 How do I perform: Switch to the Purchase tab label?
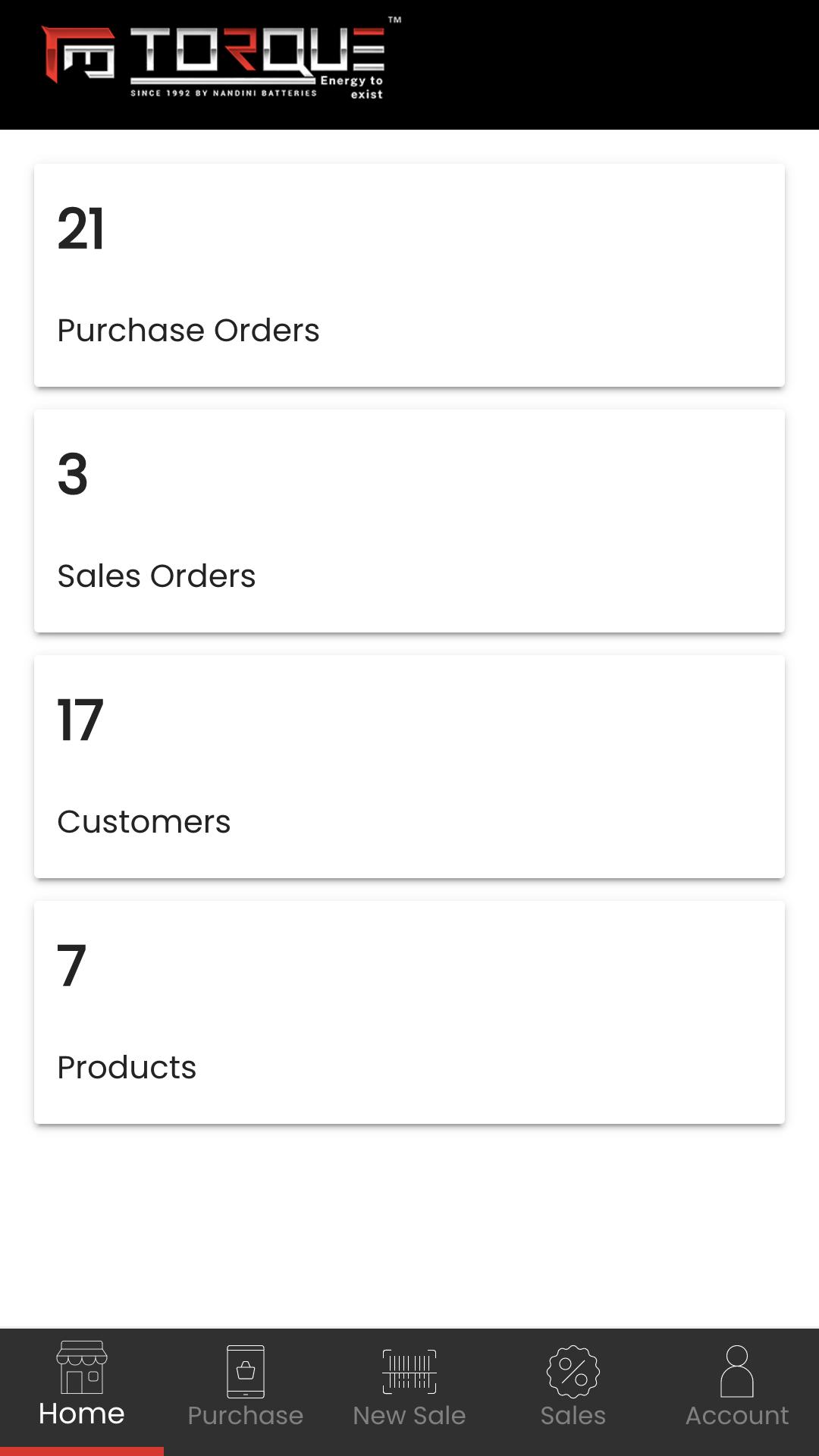tap(246, 1416)
